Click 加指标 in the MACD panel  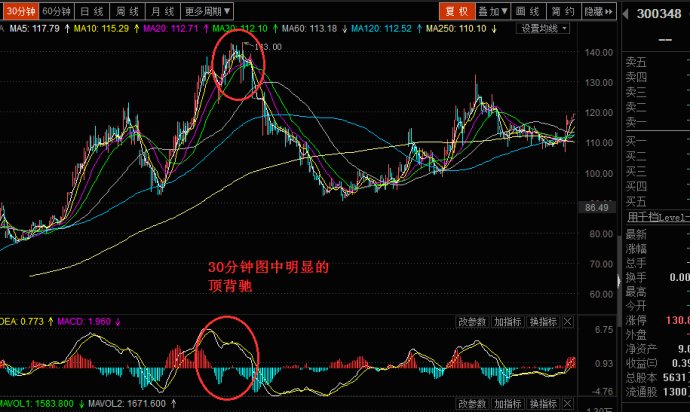(x=508, y=322)
